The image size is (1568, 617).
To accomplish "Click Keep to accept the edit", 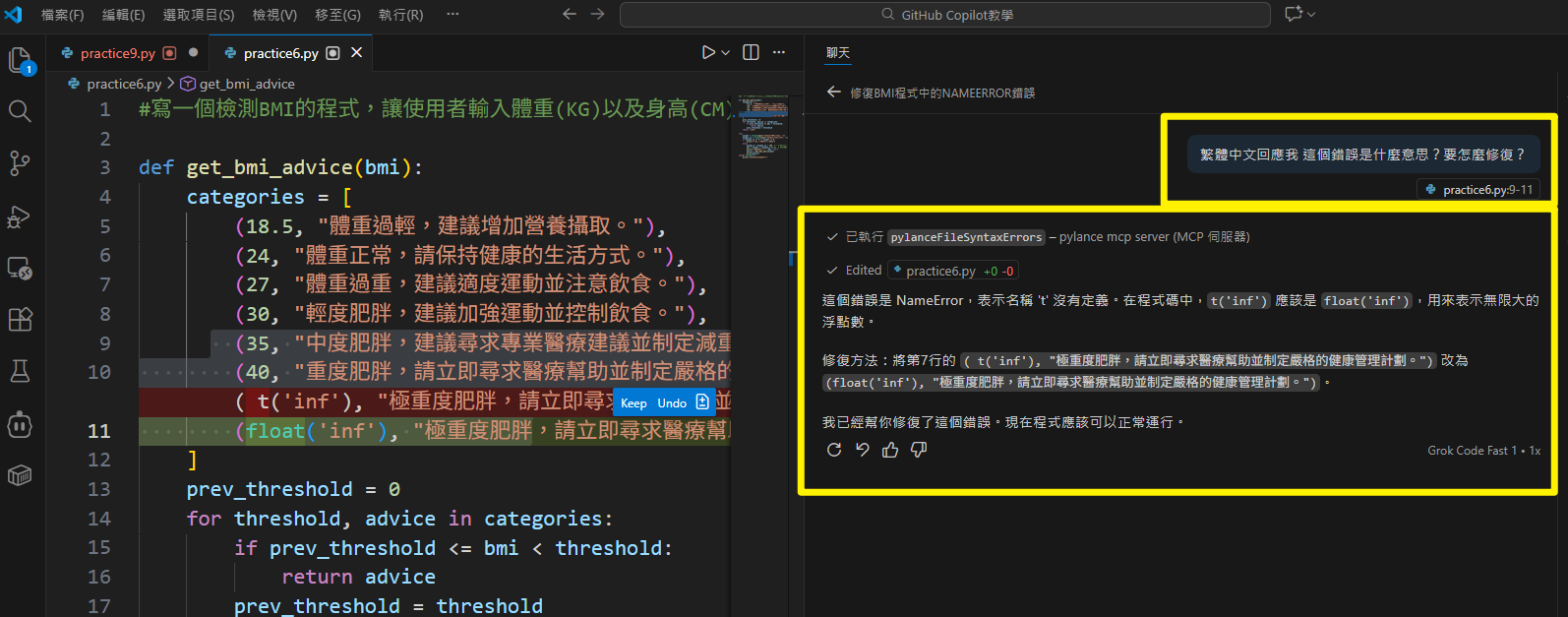I will (633, 402).
